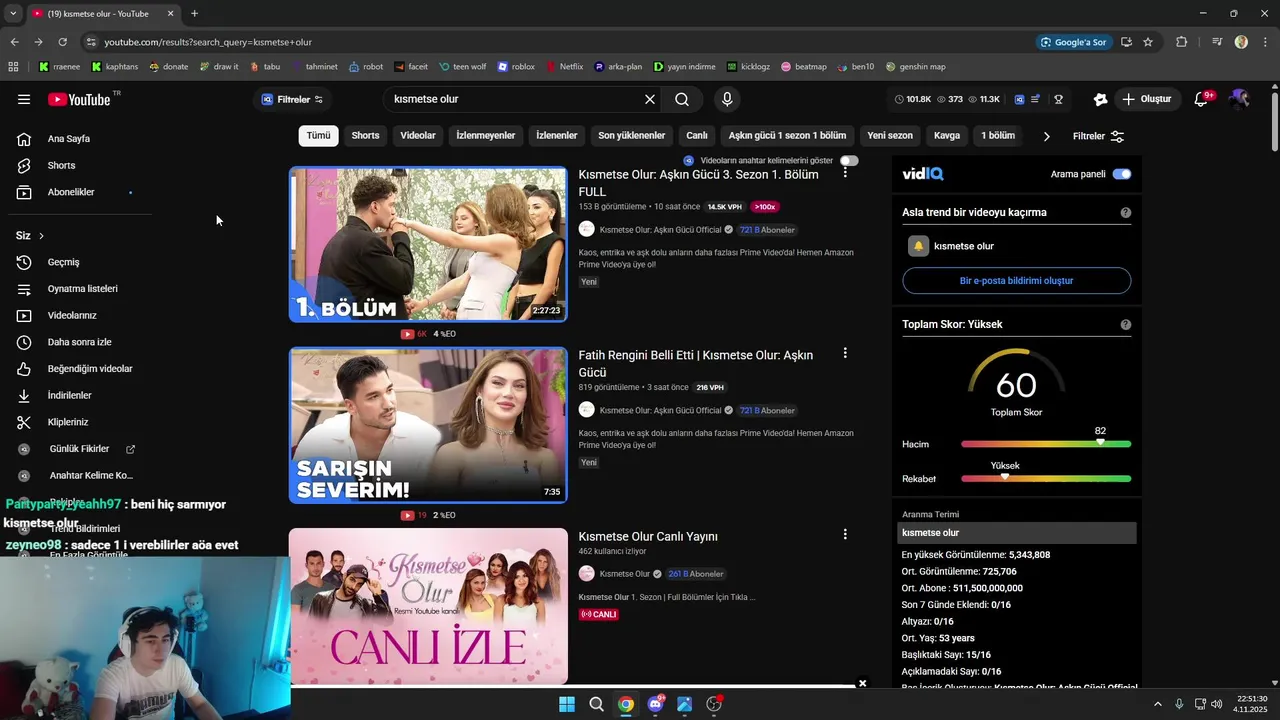Open Shorts in the sidebar
Screen dimensions: 1280x720
pos(61,165)
